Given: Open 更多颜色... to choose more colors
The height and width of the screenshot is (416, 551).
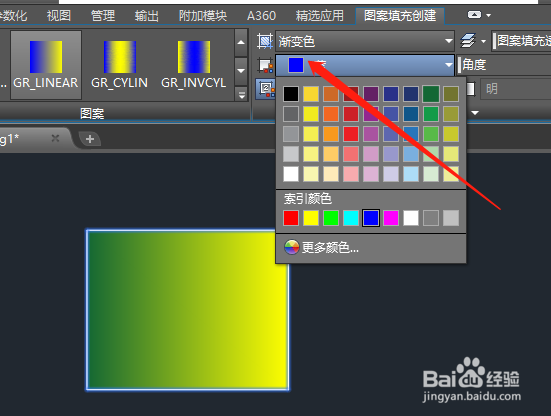Looking at the screenshot, I should [x=371, y=248].
